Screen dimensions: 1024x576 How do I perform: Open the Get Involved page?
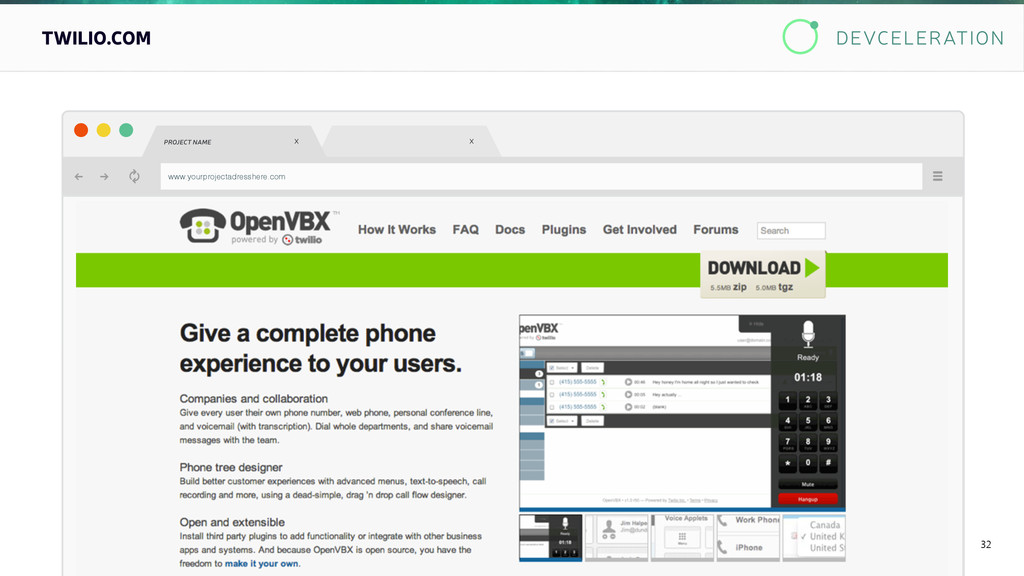click(x=639, y=230)
